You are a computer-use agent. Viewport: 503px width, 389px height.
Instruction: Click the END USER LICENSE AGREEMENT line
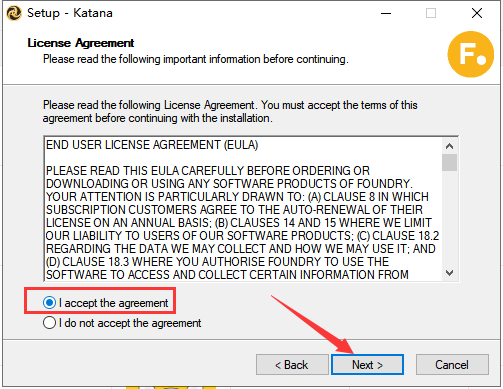click(x=152, y=145)
